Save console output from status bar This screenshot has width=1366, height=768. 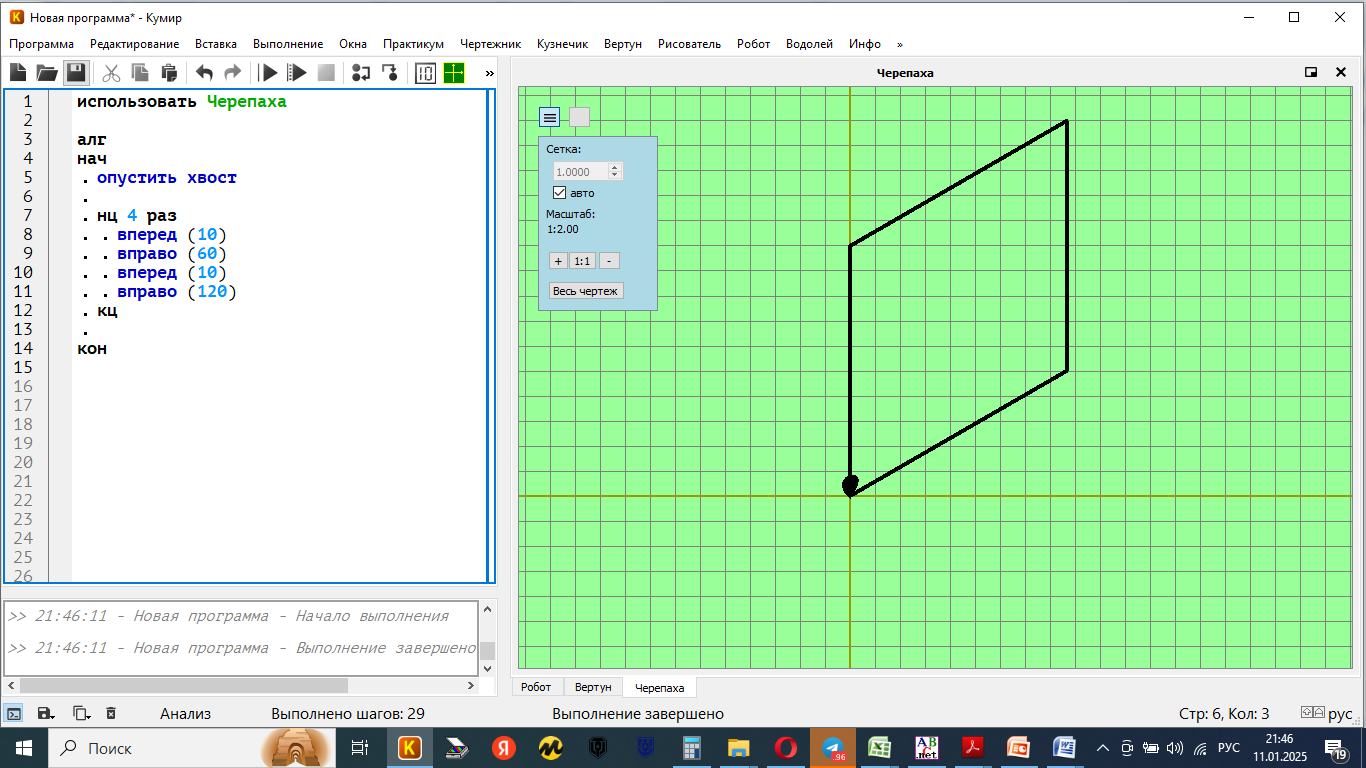(45, 713)
